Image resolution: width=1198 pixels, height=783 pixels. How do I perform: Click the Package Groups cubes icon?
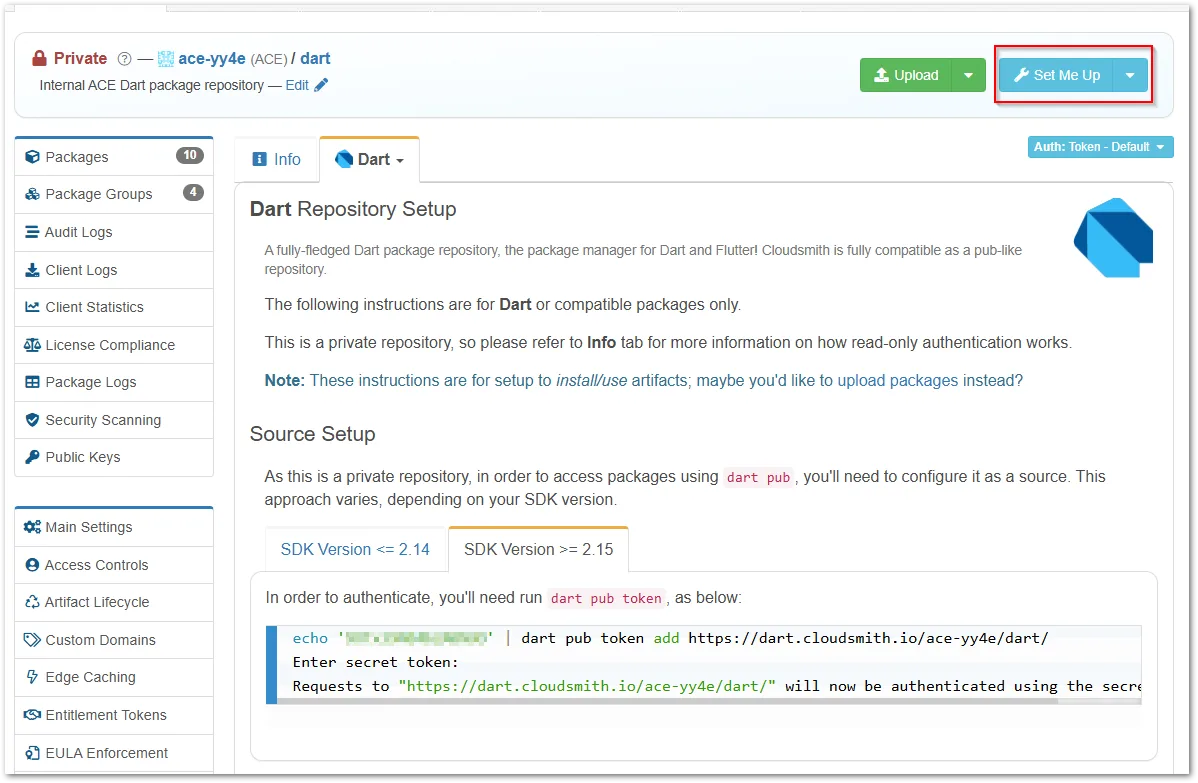tap(32, 194)
